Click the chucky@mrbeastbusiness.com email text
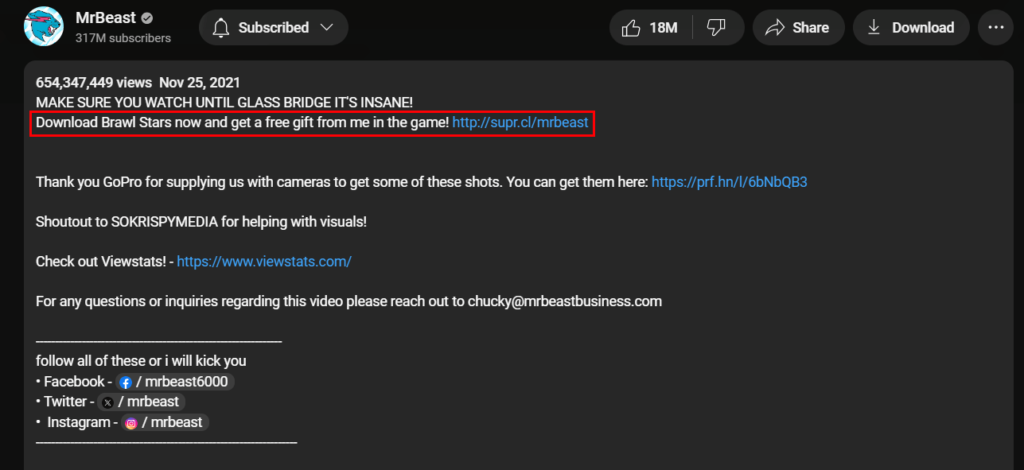1024x470 pixels. (x=565, y=302)
